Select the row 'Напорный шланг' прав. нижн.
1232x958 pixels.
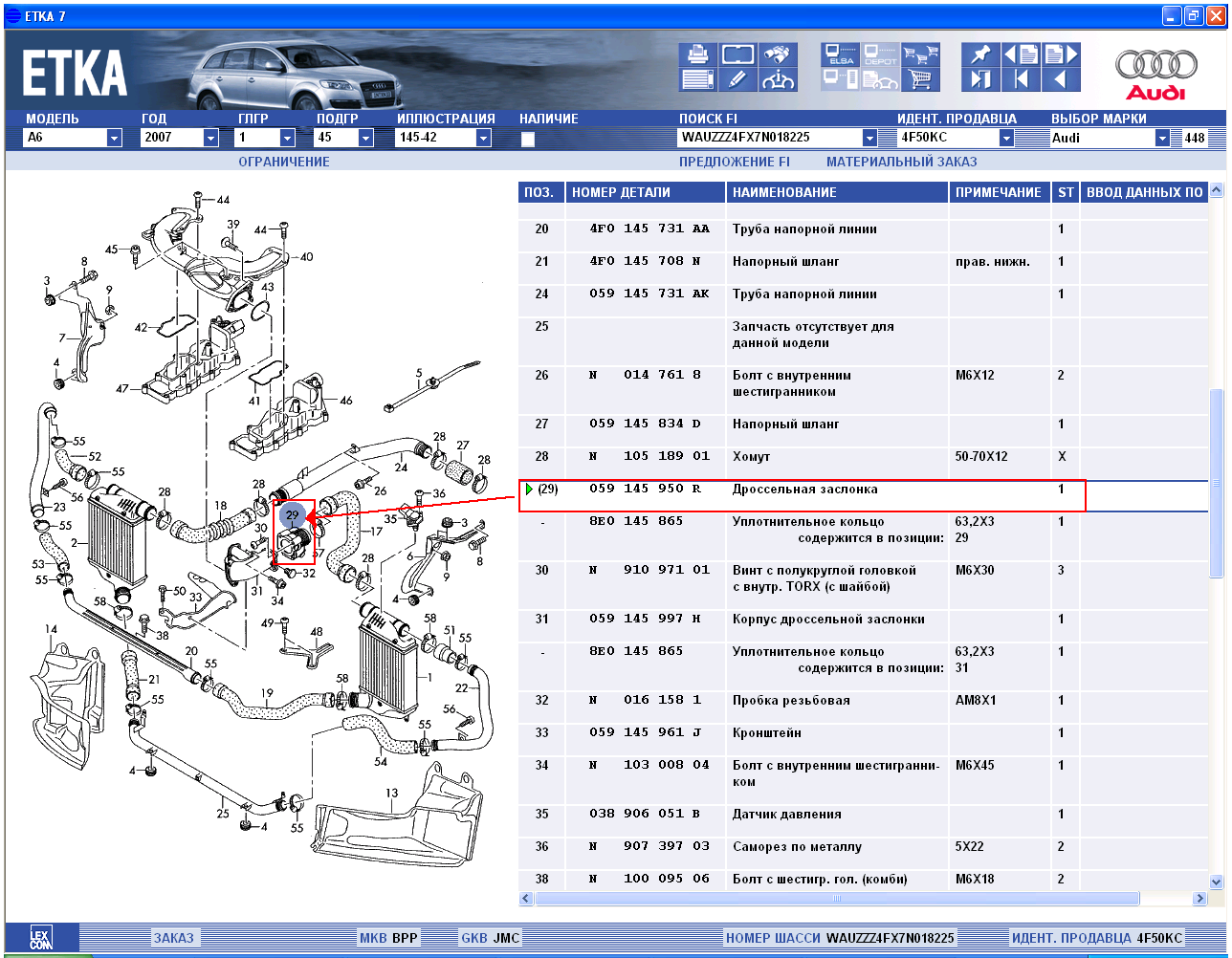864,269
